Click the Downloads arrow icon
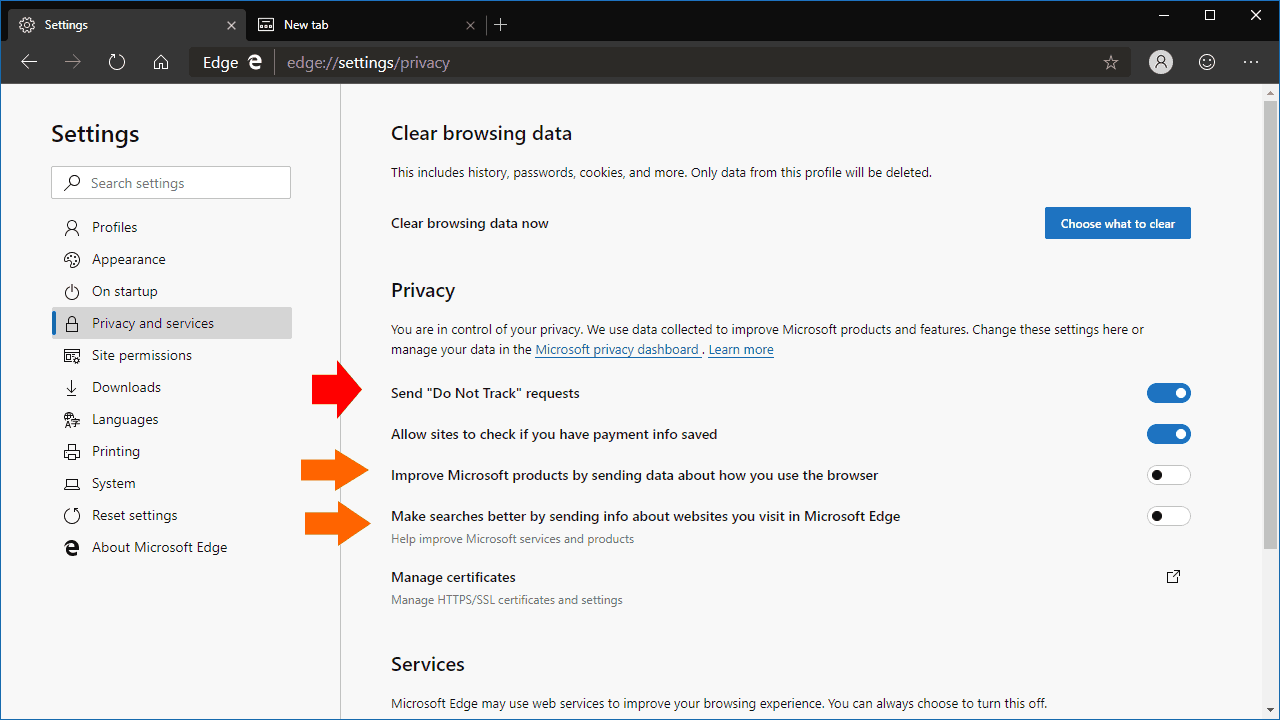The image size is (1280, 720). [72, 387]
